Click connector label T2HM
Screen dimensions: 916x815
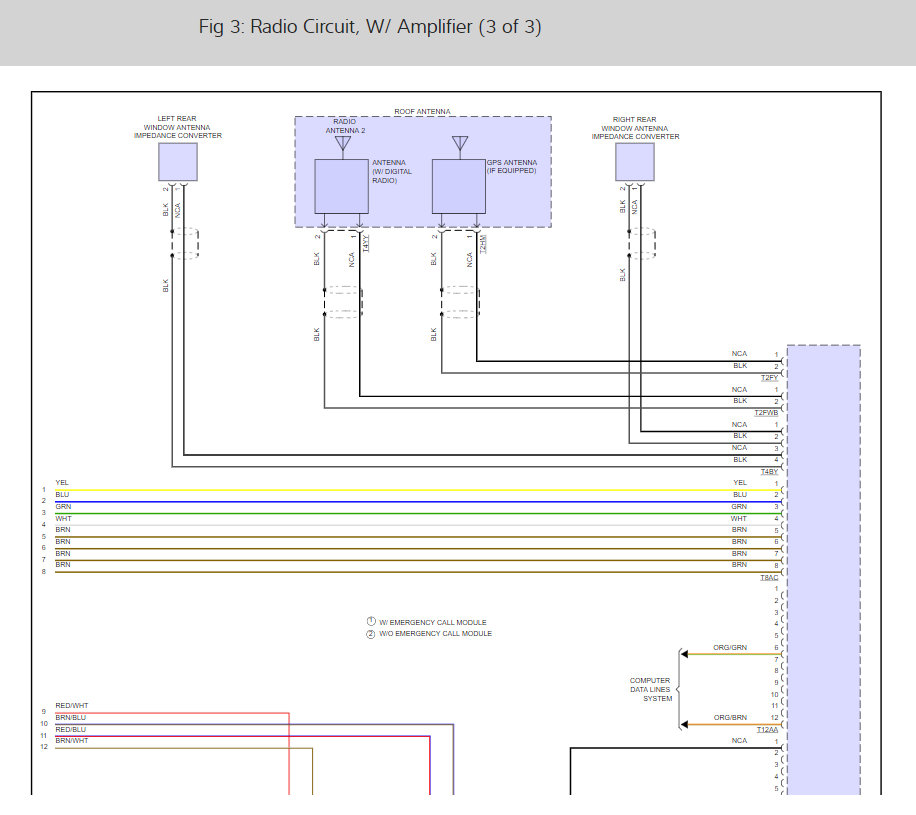tap(483, 244)
